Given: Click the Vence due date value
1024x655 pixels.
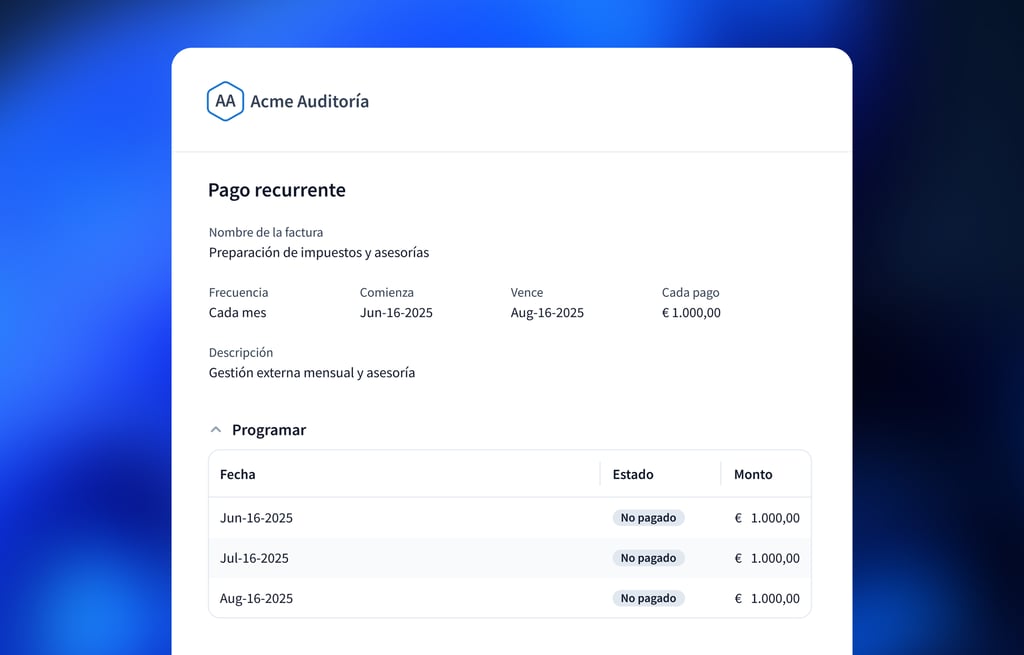Looking at the screenshot, I should click(547, 313).
